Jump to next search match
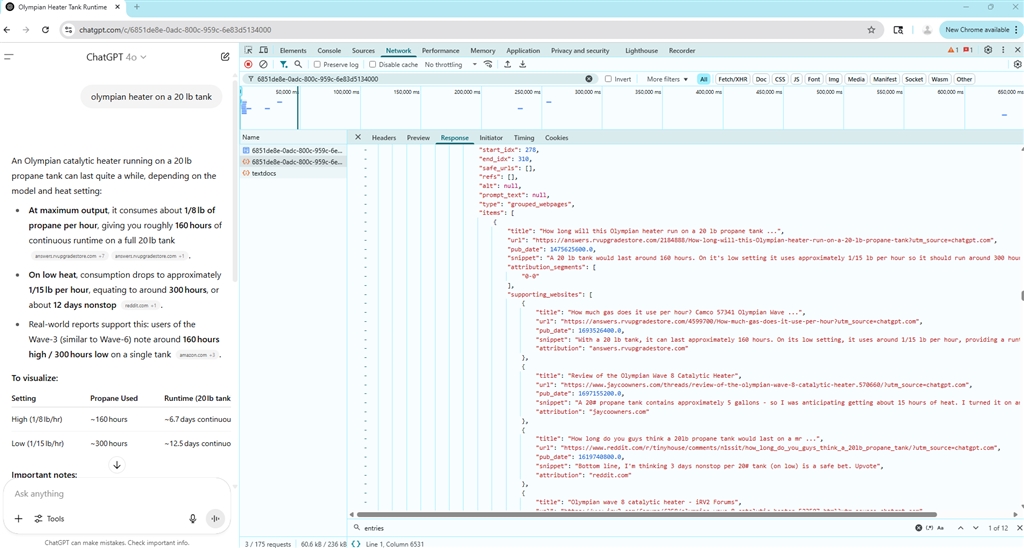The image size is (1024, 548). [976, 528]
